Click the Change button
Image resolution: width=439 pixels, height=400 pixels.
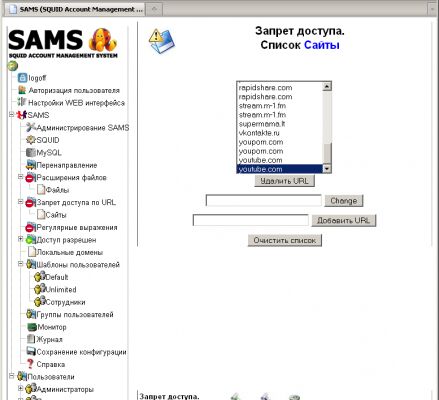(x=344, y=201)
